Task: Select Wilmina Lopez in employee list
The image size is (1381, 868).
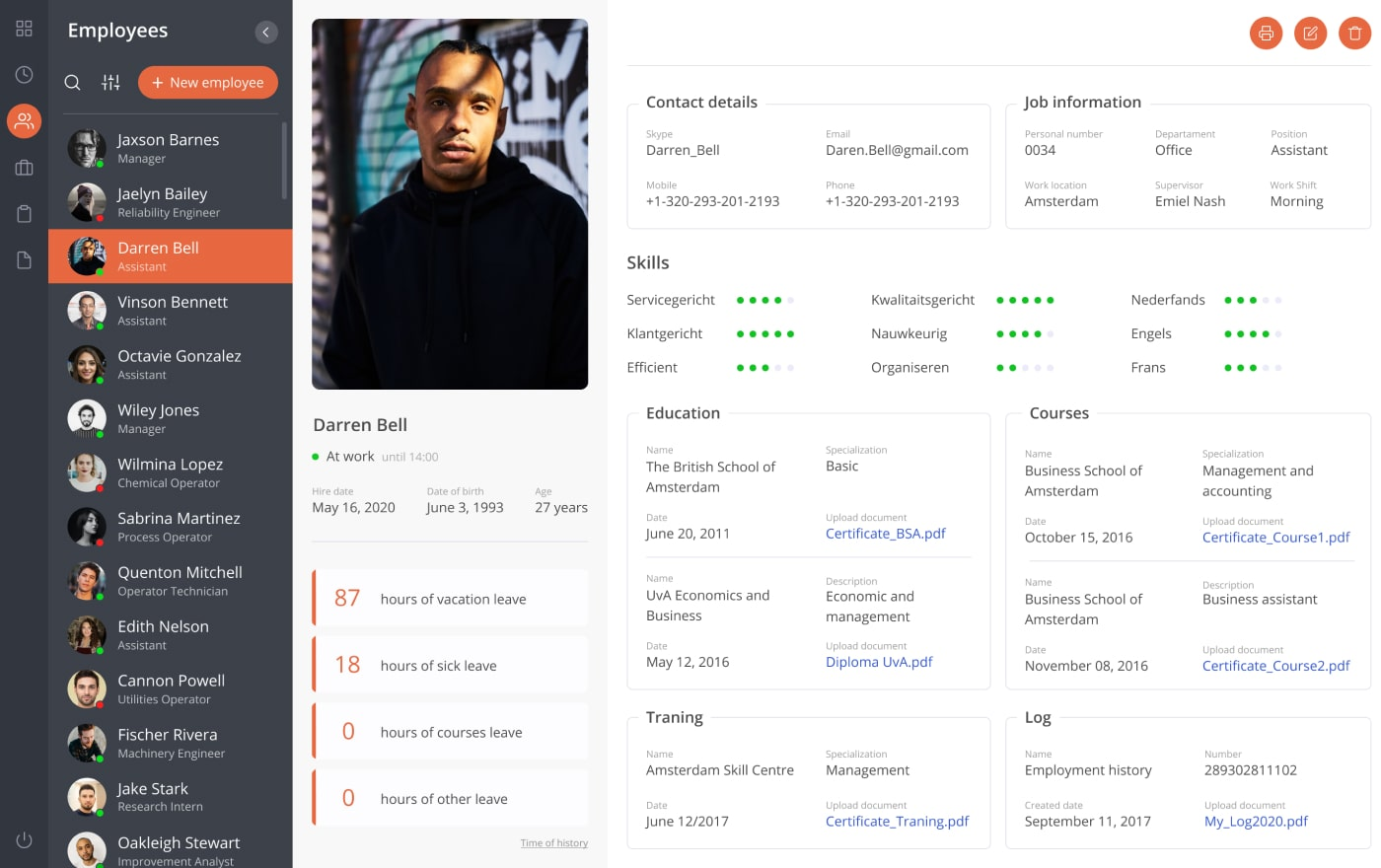Action: [171, 472]
